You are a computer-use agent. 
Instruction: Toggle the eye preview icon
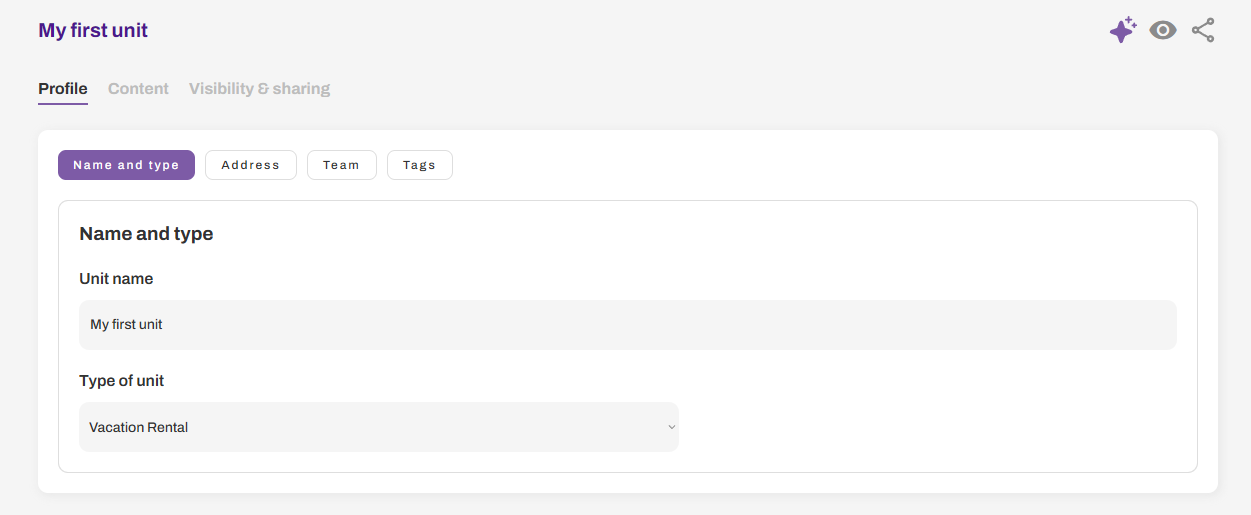(x=1163, y=30)
